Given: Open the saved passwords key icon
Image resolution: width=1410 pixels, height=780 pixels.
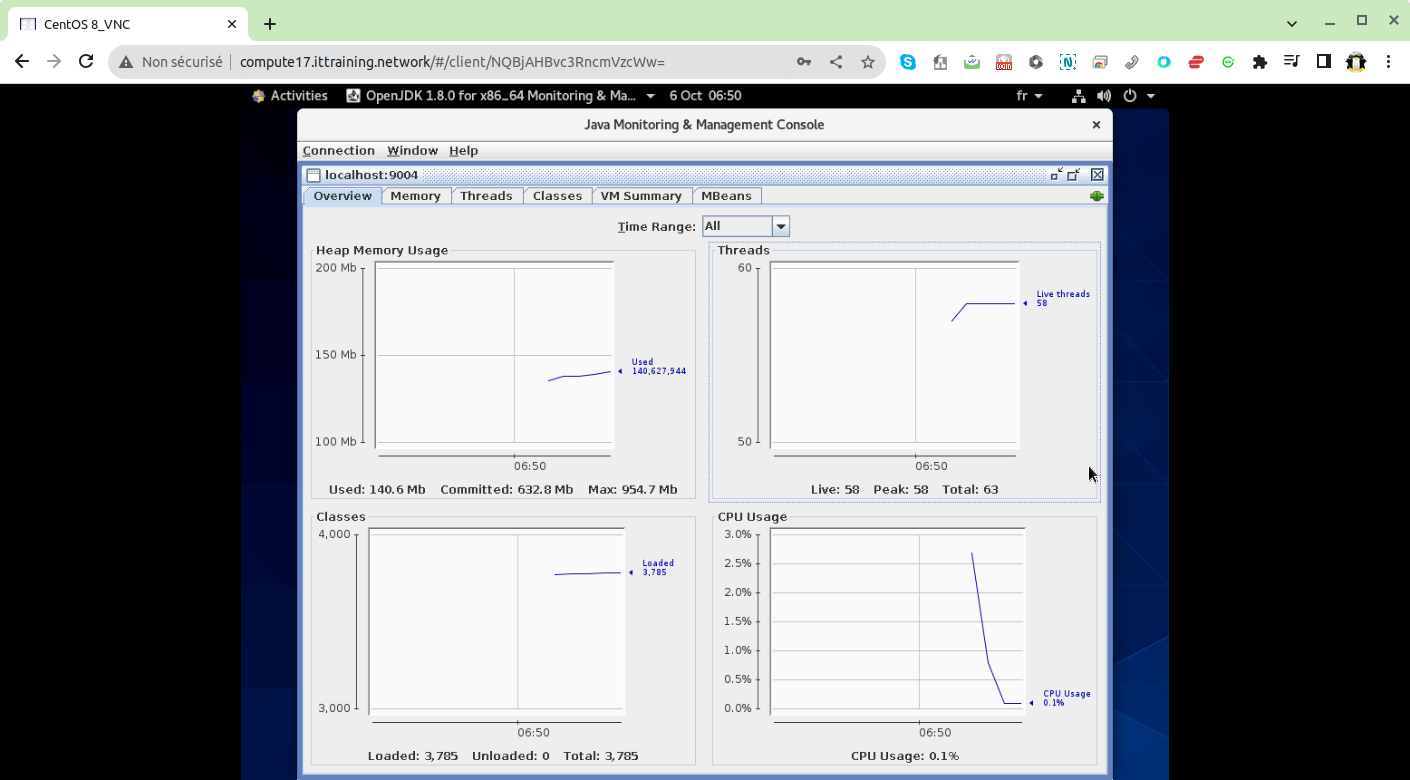Looking at the screenshot, I should (x=804, y=62).
